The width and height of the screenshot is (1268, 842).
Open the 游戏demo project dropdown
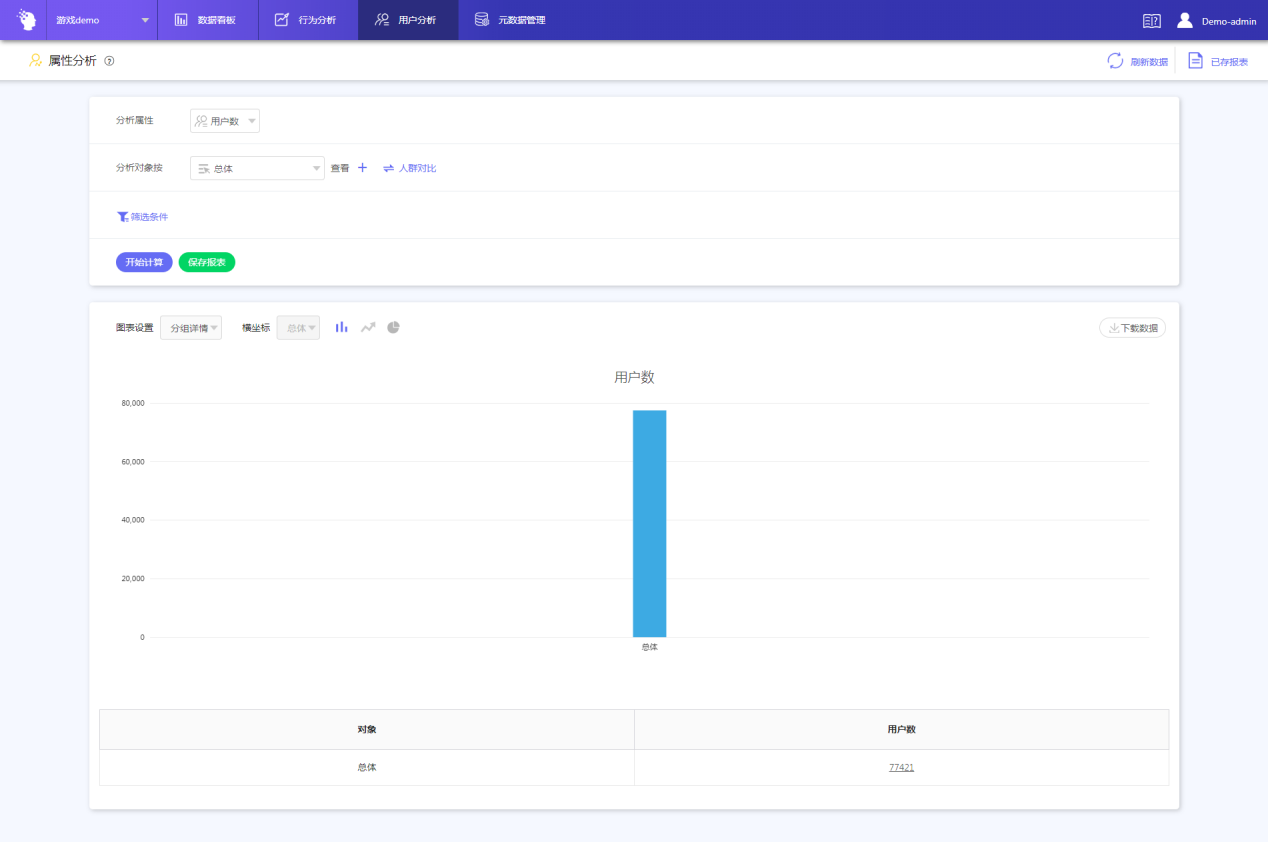[x=102, y=20]
